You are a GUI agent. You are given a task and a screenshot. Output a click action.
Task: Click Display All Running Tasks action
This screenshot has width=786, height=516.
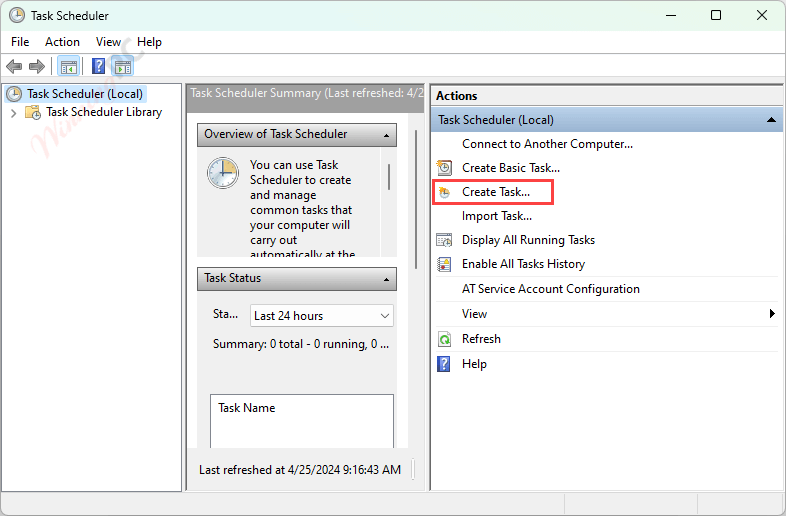528,240
